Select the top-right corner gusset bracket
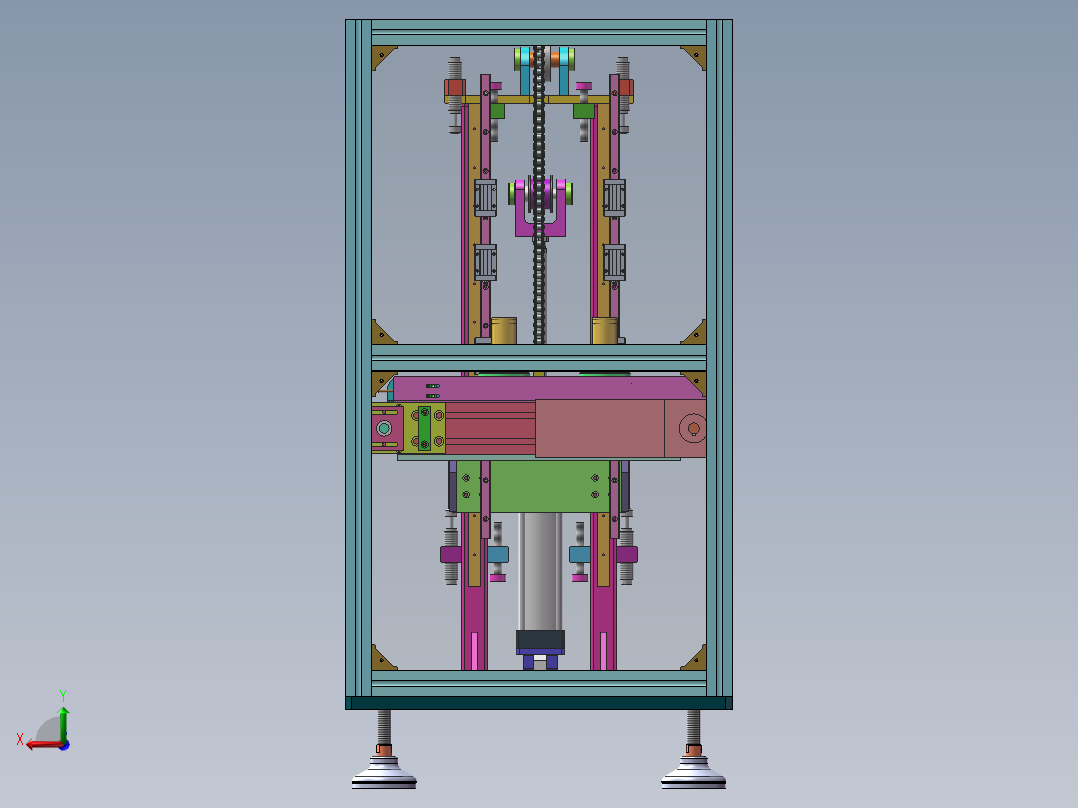Image resolution: width=1078 pixels, height=808 pixels. pos(694,56)
